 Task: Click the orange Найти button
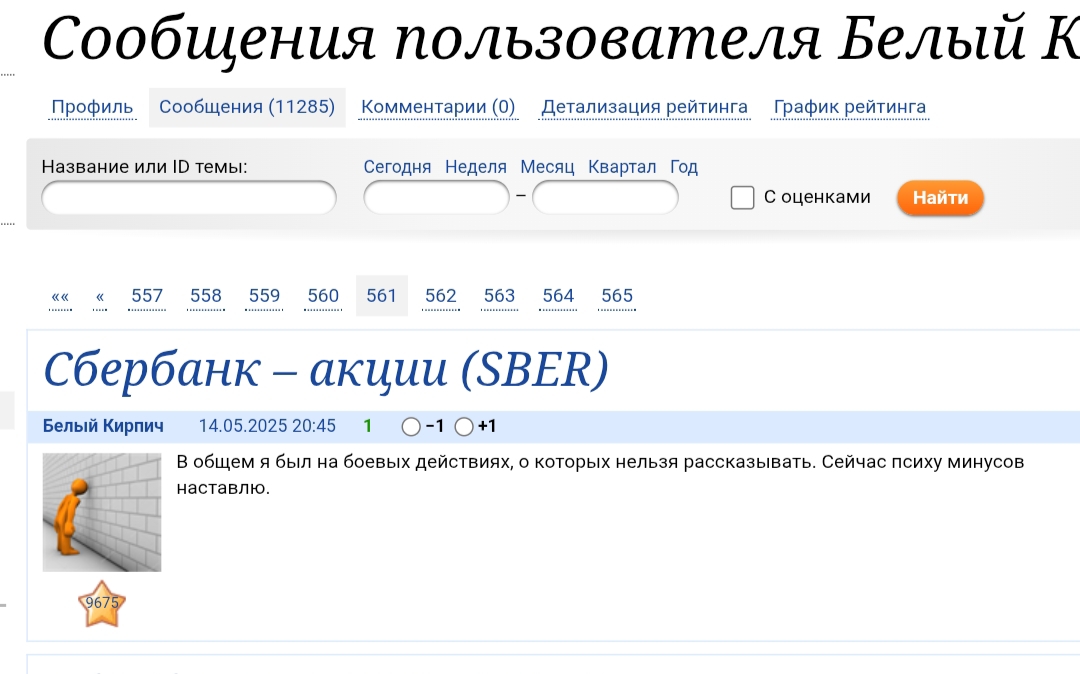940,198
